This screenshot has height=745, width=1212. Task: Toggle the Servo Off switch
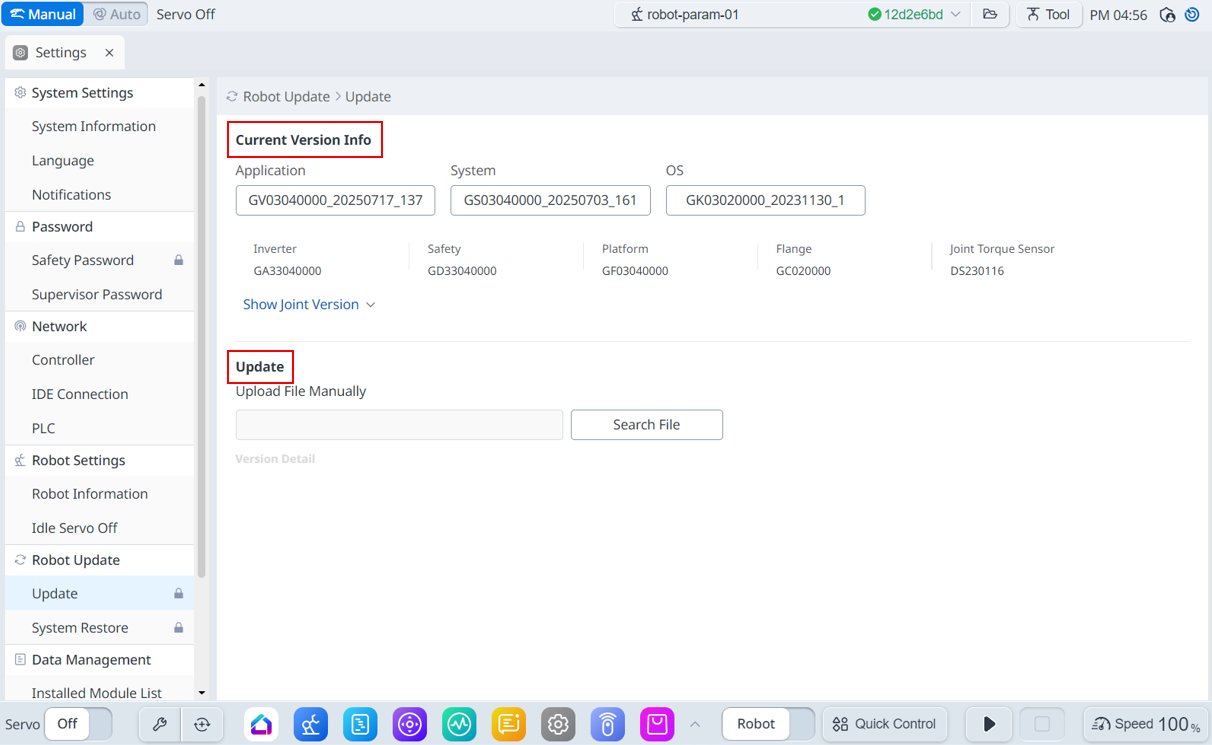(78, 724)
